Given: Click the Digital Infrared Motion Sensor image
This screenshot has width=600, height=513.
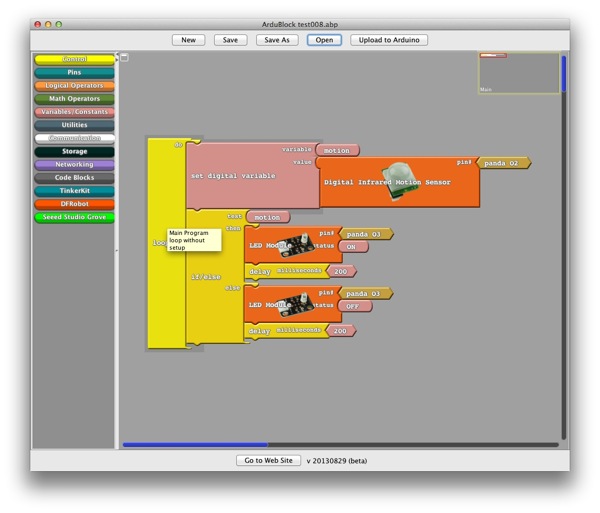Looking at the screenshot, I should click(400, 171).
